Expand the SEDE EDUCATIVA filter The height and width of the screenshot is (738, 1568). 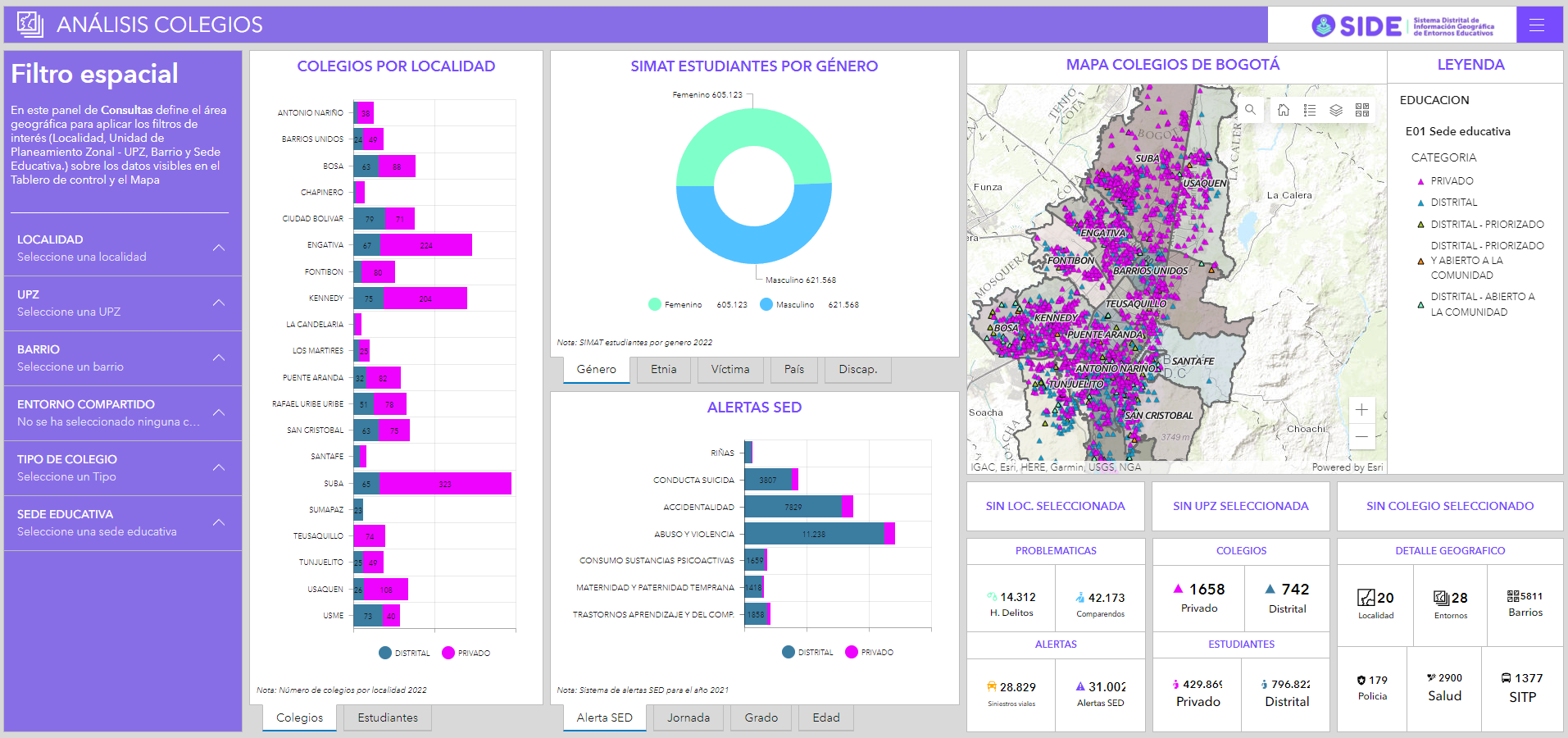point(123,522)
